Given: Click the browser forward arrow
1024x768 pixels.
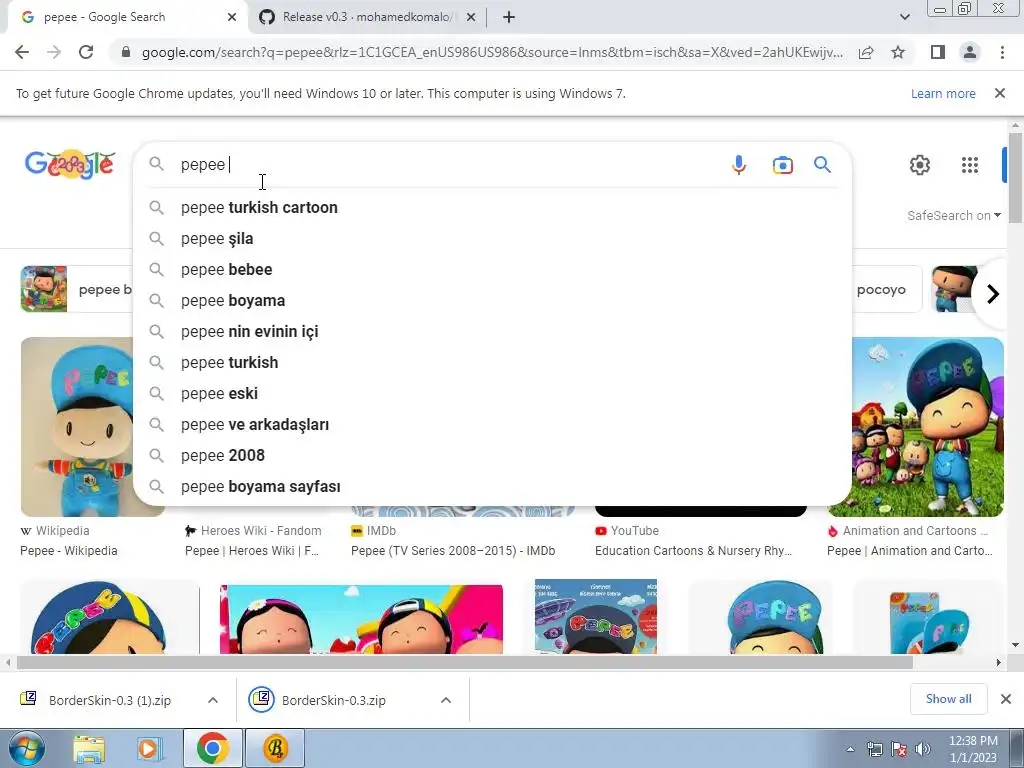Looking at the screenshot, I should click(x=54, y=52).
